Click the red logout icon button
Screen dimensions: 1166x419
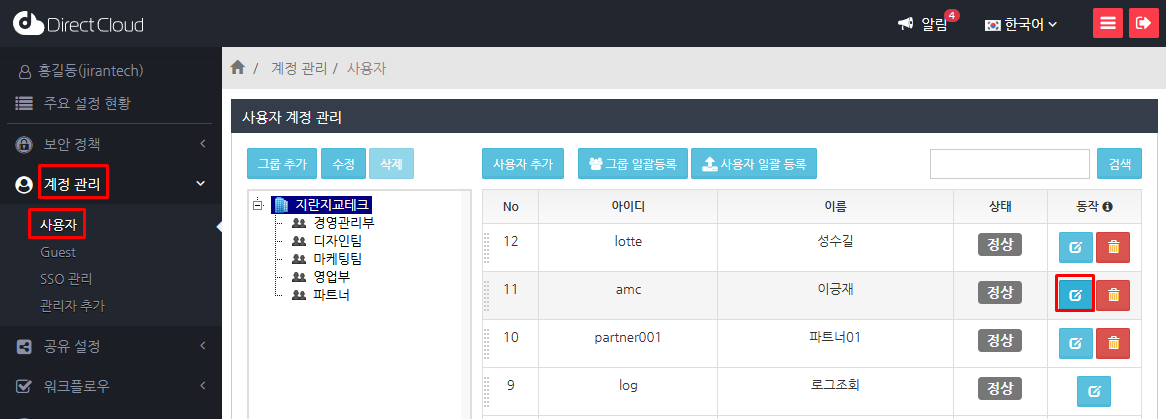pos(1143,24)
